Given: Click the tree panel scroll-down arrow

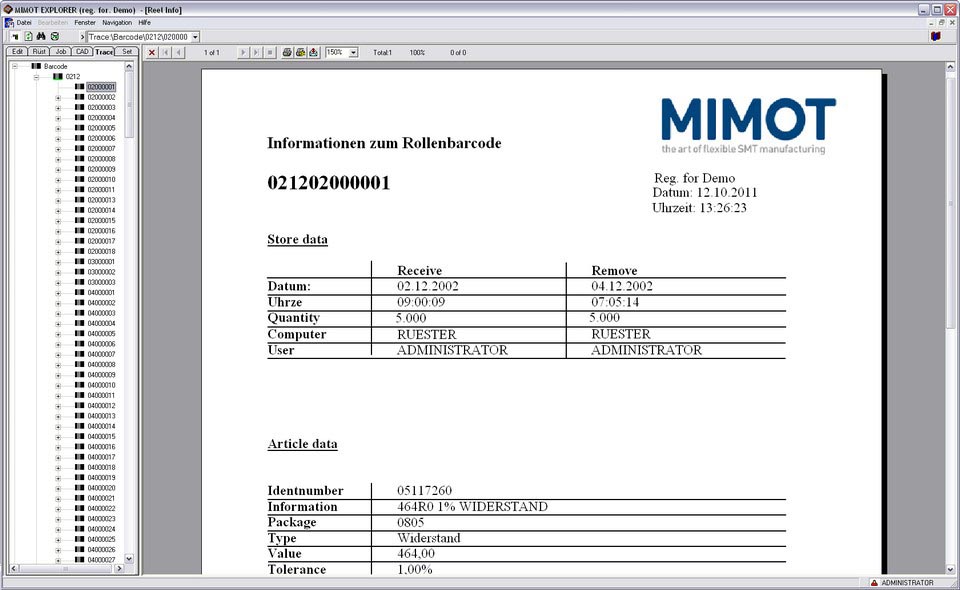Looking at the screenshot, I should [129, 558].
